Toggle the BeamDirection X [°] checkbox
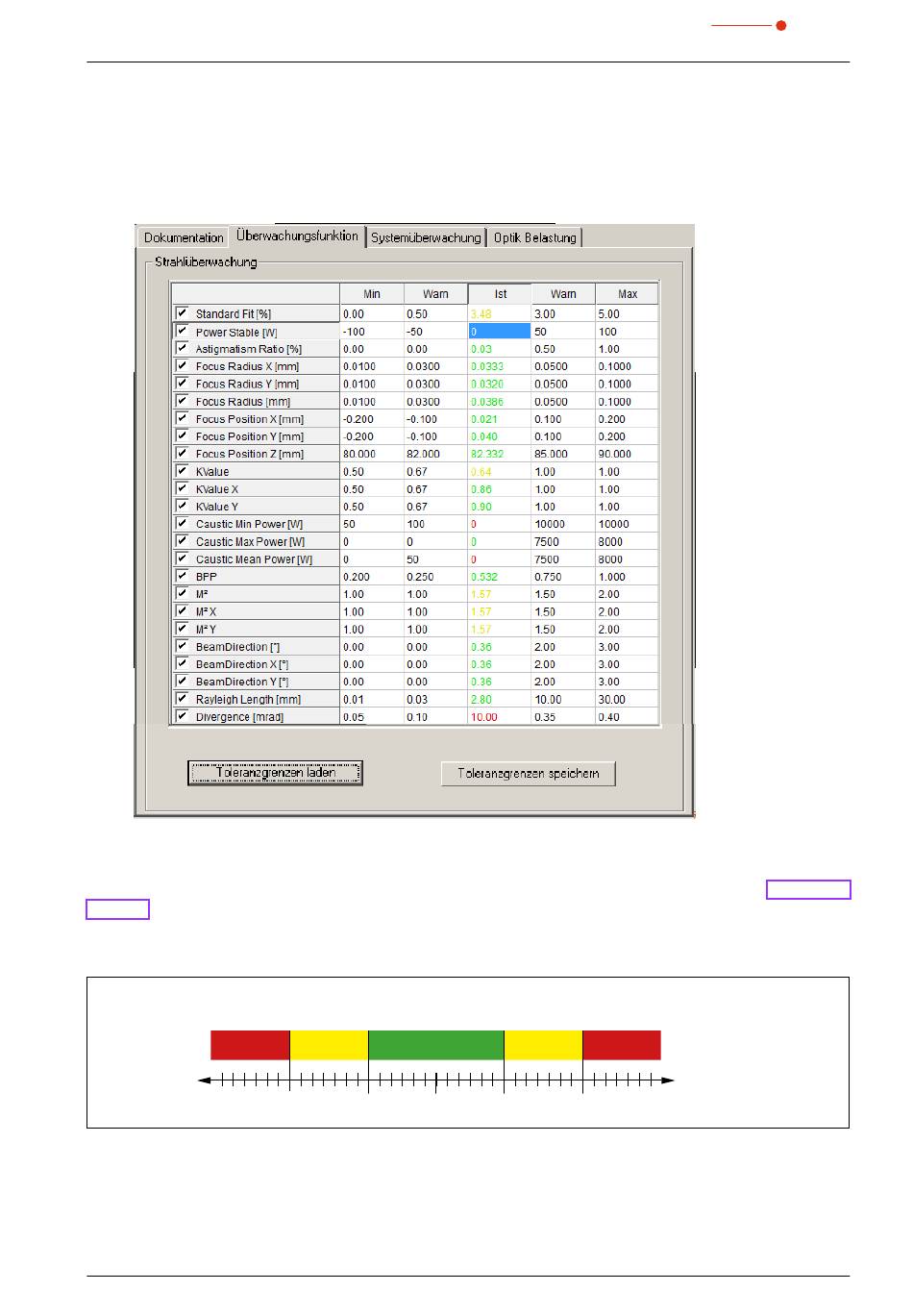Screen dimensions: 913x1316 [x=182, y=663]
